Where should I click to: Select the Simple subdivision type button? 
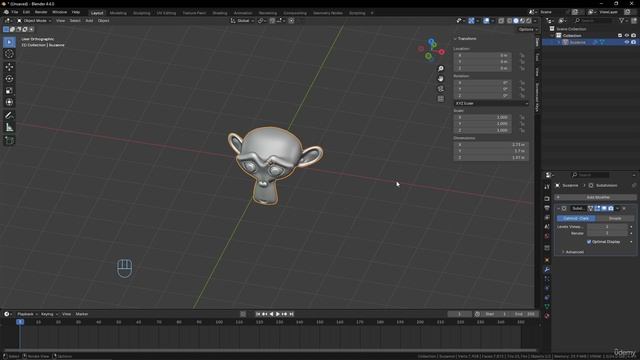[x=615, y=218]
